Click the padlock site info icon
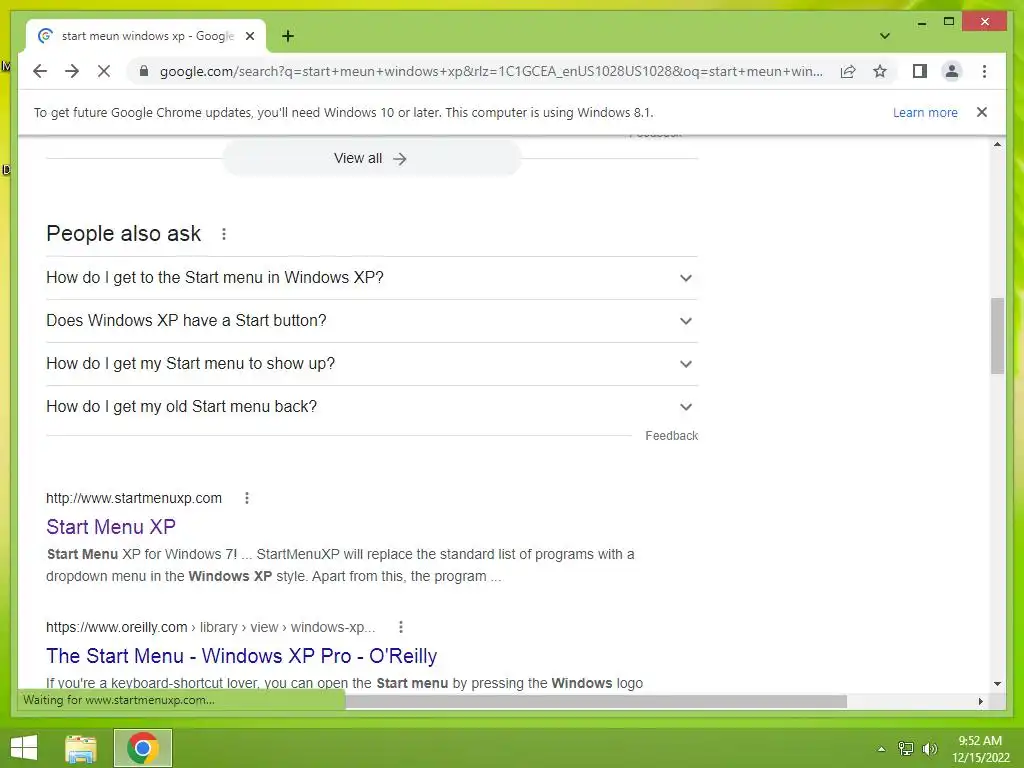The width and height of the screenshot is (1024, 768). (x=144, y=71)
